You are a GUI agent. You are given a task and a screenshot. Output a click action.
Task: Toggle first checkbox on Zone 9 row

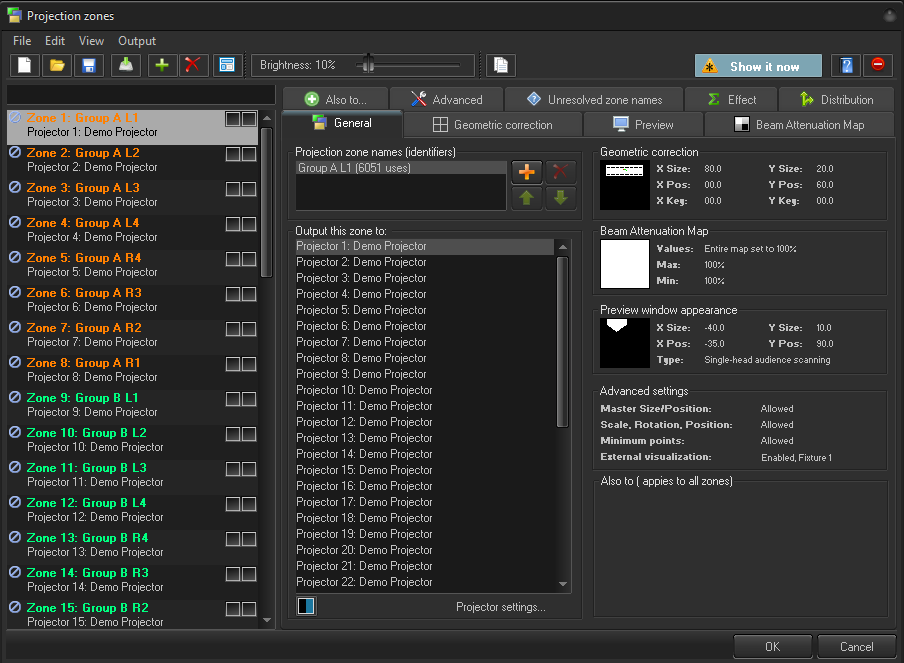tap(233, 399)
